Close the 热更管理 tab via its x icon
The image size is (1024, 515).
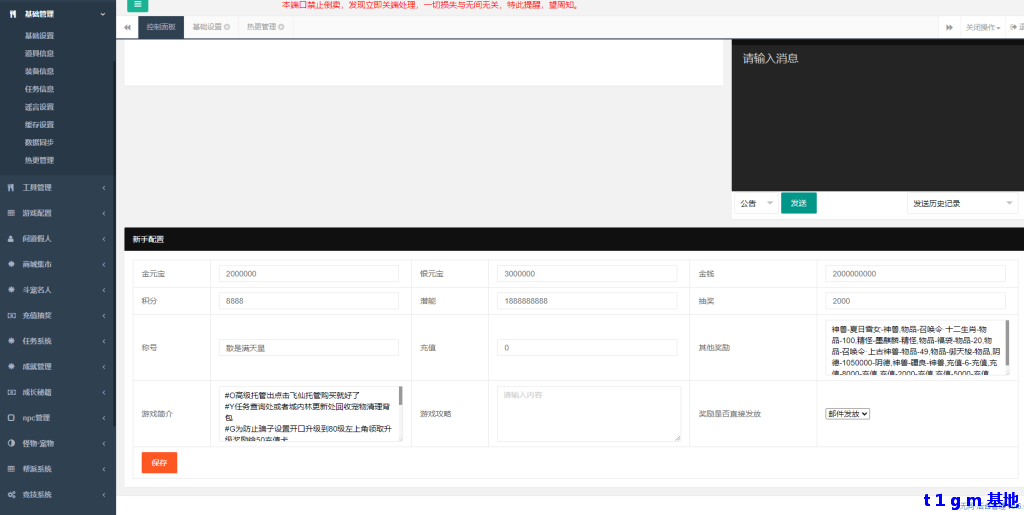(281, 27)
